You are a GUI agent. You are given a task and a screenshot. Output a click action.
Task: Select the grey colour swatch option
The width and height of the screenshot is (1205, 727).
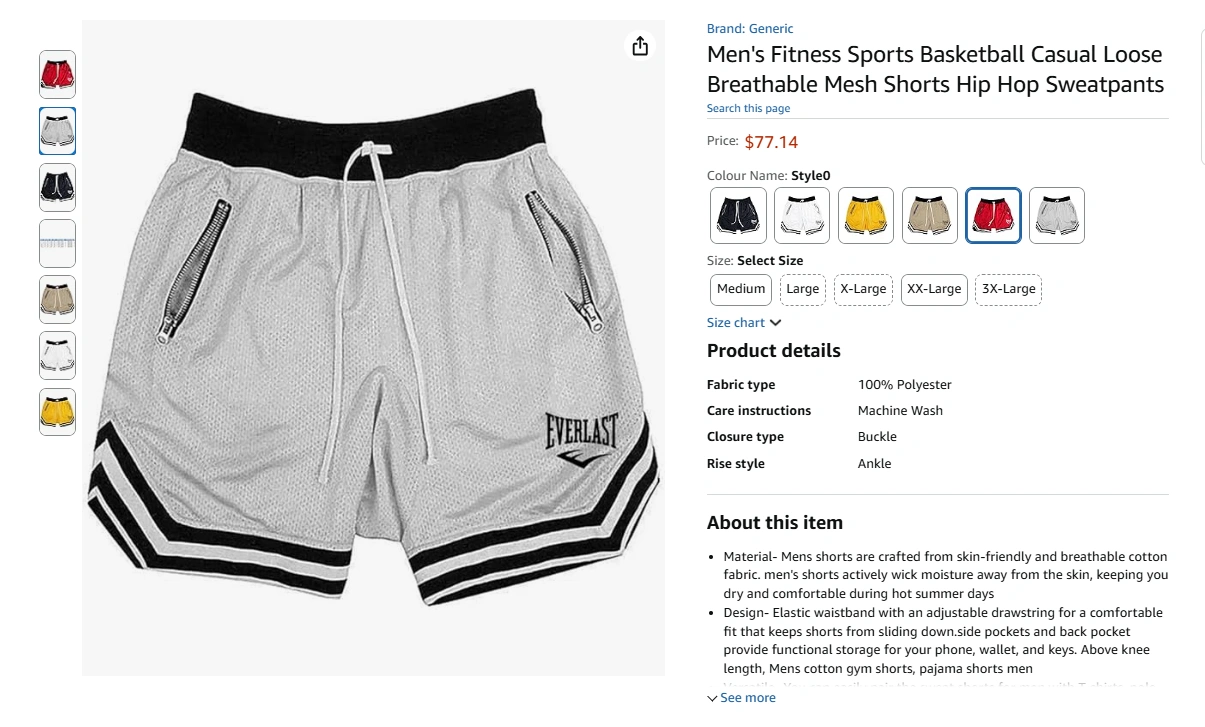click(x=1057, y=215)
